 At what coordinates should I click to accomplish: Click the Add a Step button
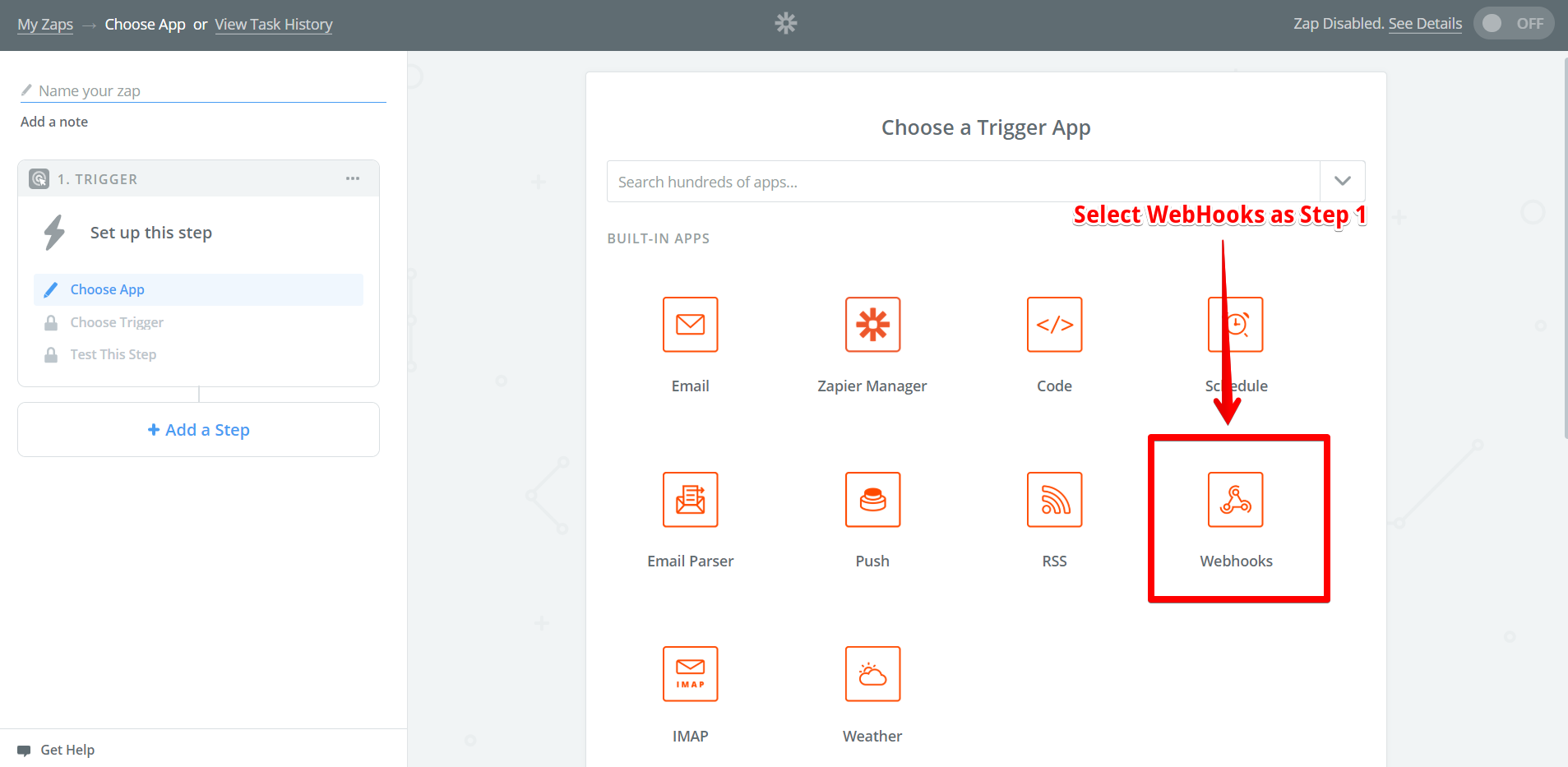[198, 429]
